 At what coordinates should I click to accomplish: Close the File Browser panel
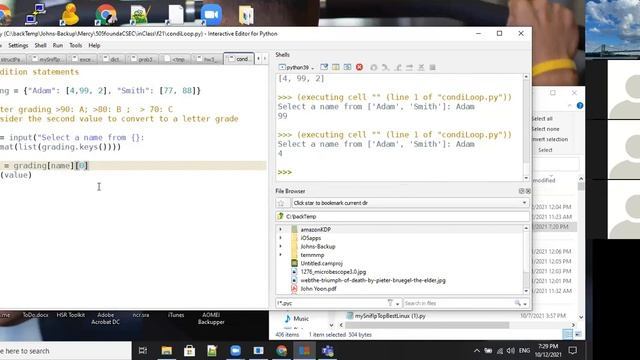click(x=528, y=191)
